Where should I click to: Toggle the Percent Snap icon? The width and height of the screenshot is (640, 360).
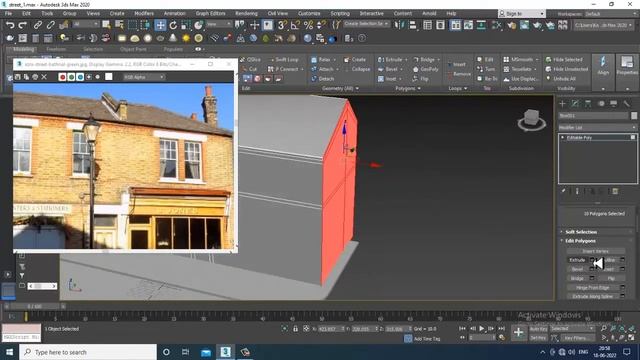308,25
